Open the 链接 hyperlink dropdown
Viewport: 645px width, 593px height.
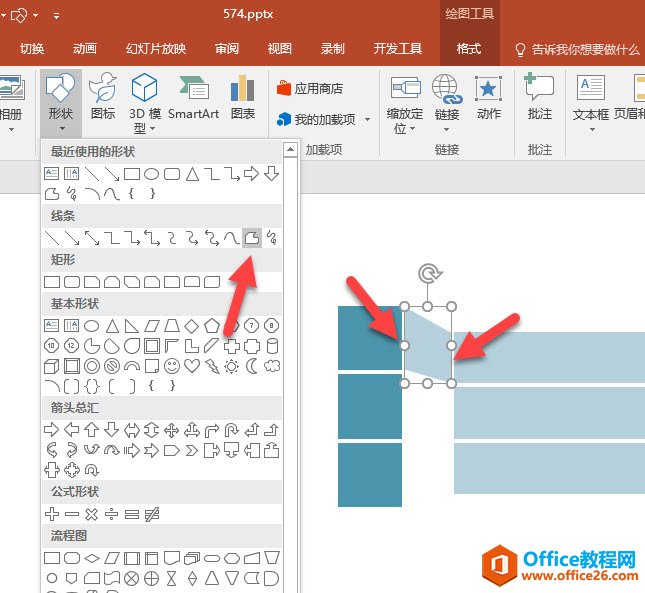tap(447, 104)
